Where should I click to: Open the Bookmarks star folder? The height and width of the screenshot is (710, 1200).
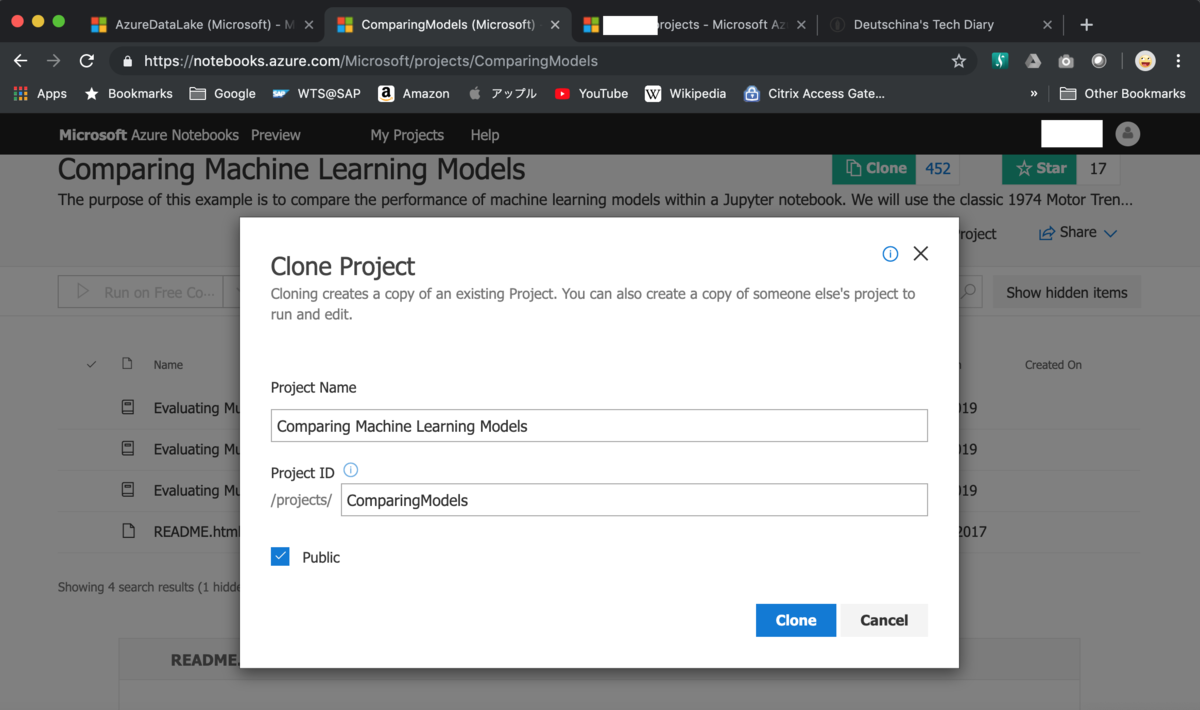coord(128,93)
